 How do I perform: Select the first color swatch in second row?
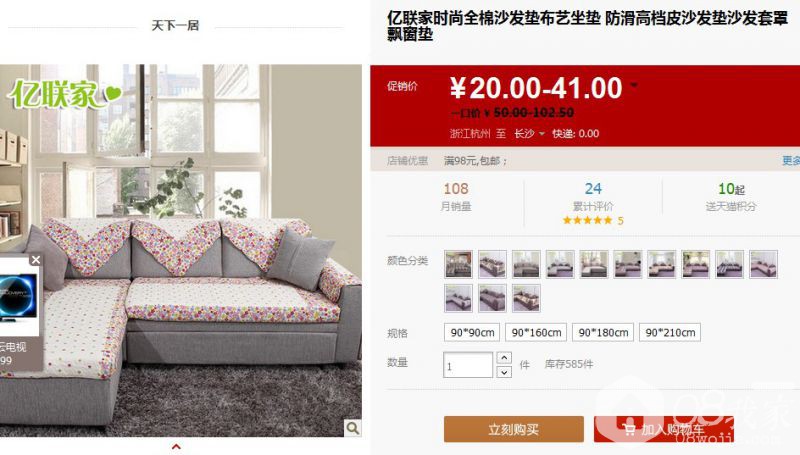(458, 298)
